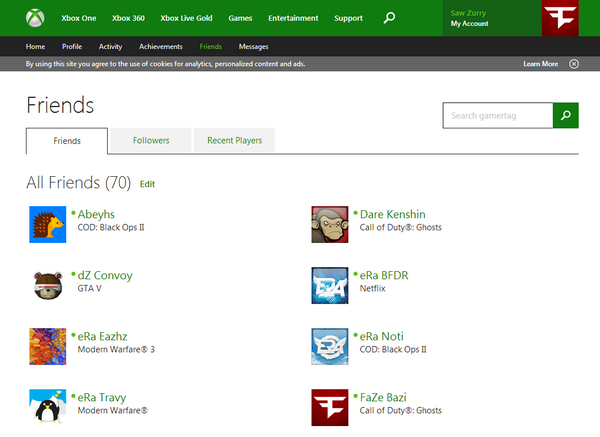Switch to the Followers tab
Image resolution: width=600 pixels, height=437 pixels.
pos(151,140)
